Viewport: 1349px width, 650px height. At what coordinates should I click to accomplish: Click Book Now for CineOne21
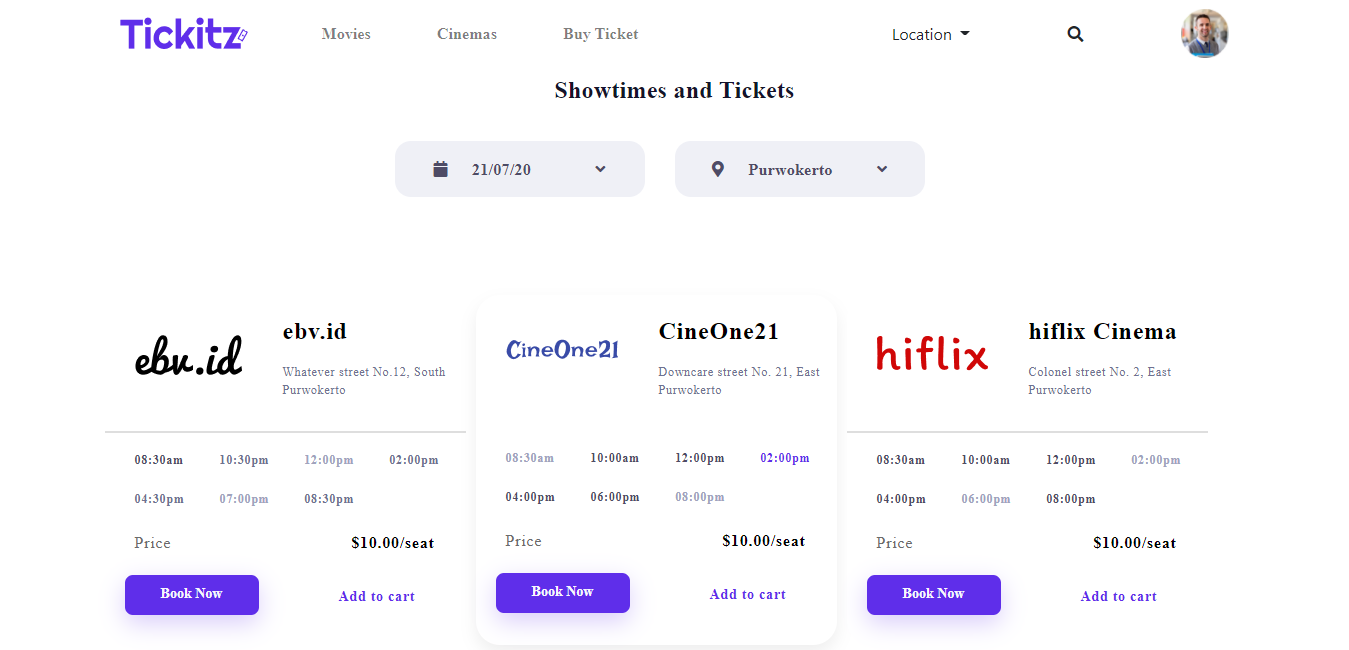click(562, 592)
